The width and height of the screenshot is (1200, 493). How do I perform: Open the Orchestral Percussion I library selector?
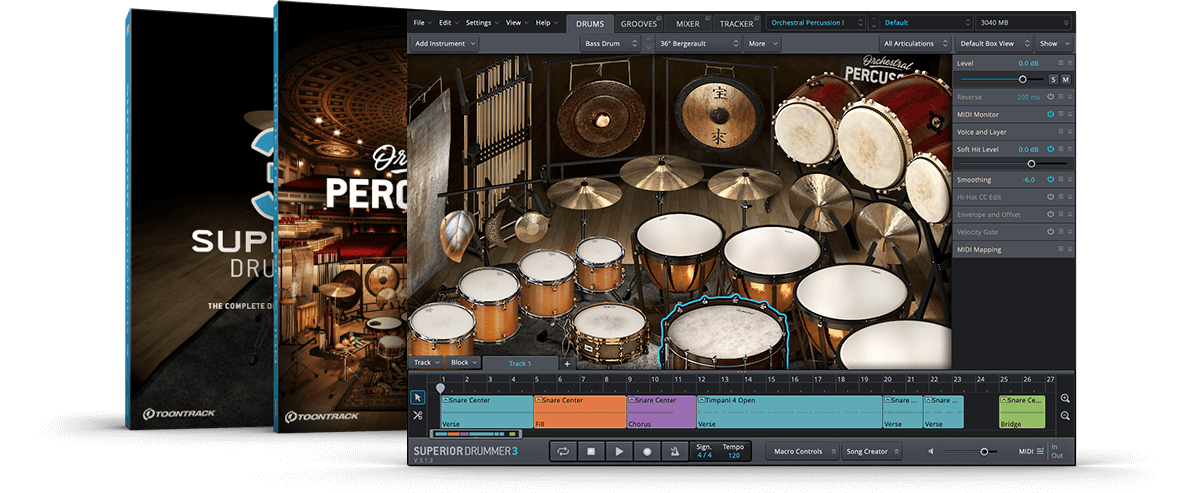[816, 22]
